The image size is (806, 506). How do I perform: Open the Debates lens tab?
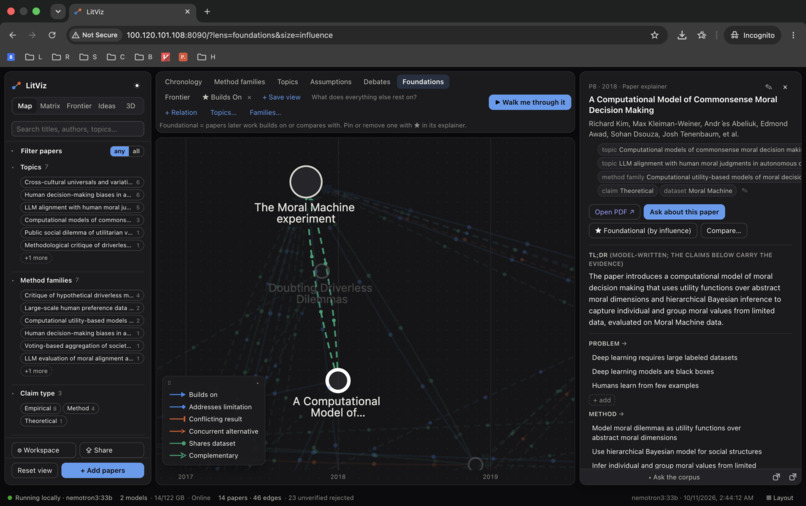(x=377, y=82)
